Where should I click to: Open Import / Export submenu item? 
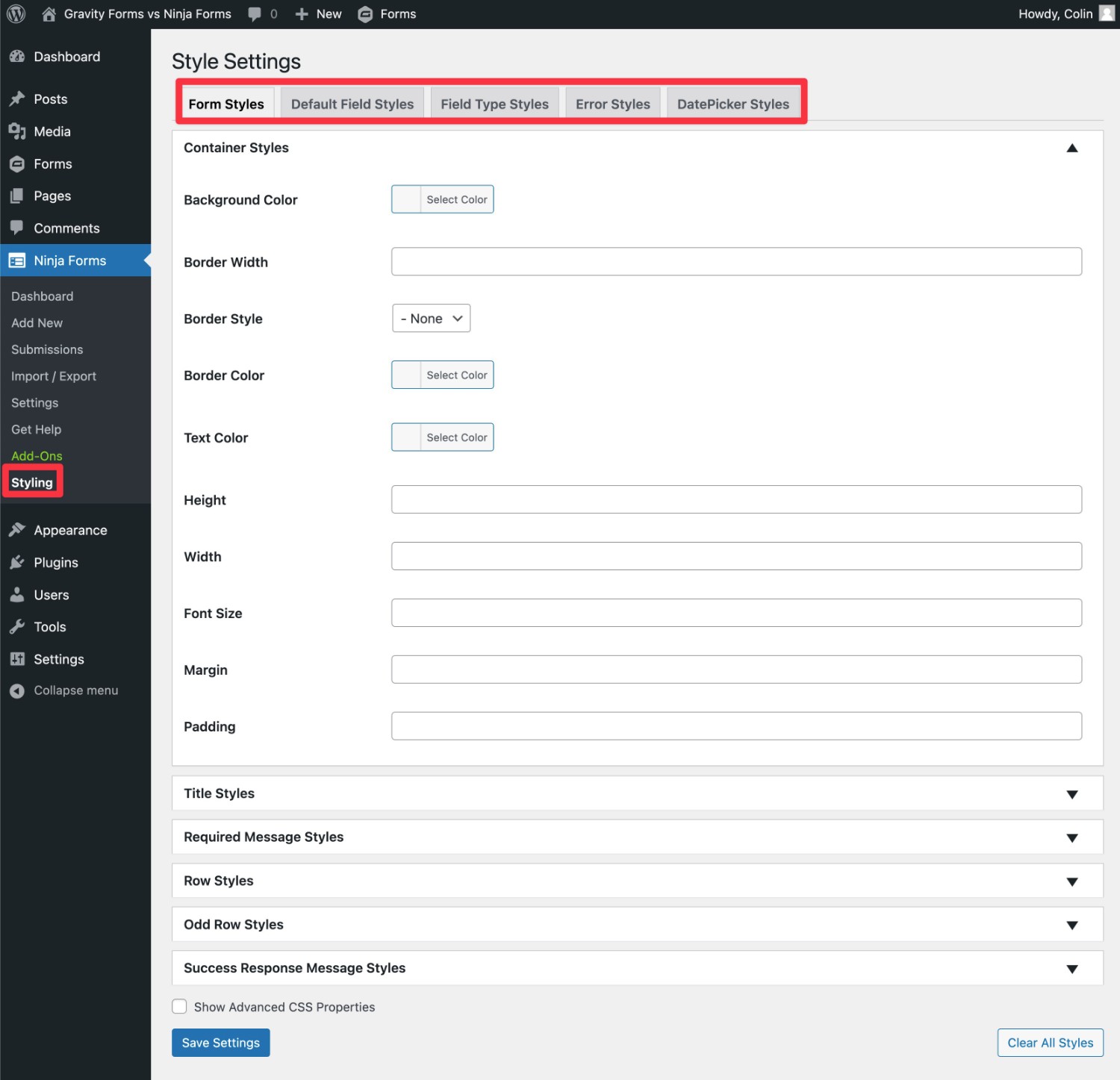[x=54, y=376]
